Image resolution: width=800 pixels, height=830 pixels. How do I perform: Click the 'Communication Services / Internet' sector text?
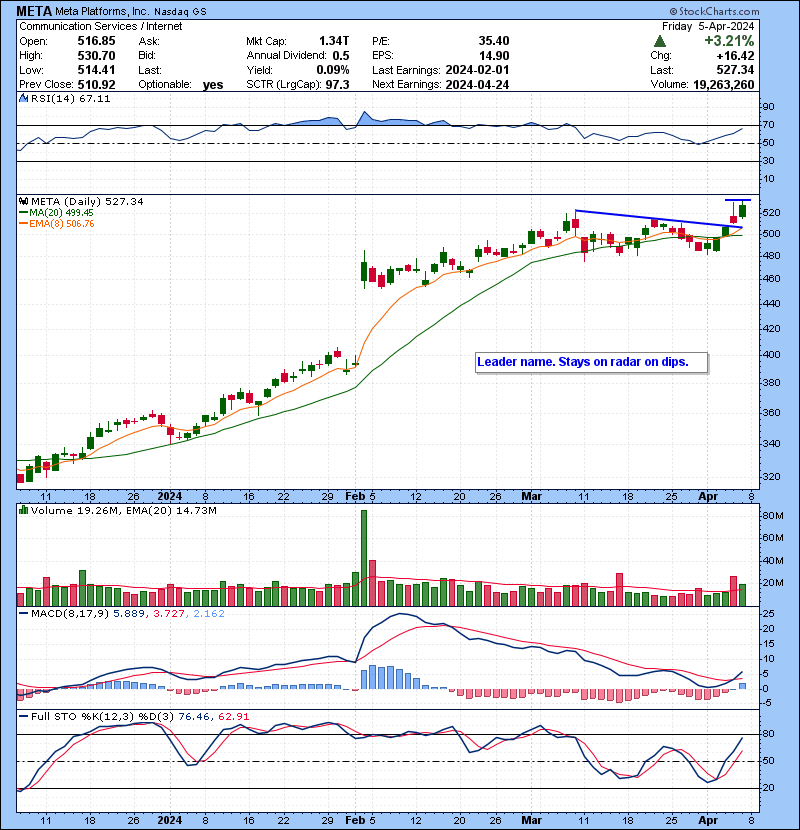tap(100, 26)
